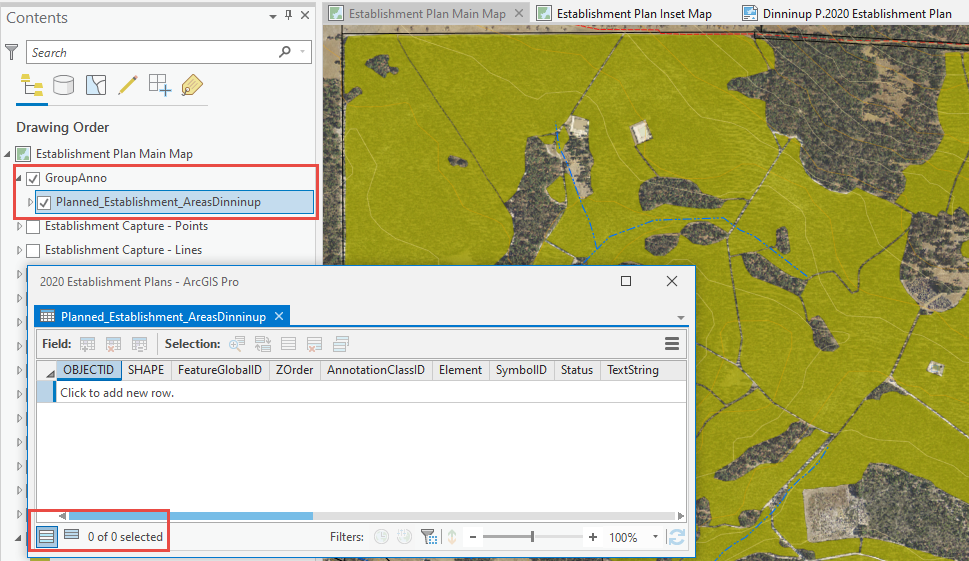Open the Contents search options dropdown
The height and width of the screenshot is (561, 969).
pyautogui.click(x=303, y=52)
